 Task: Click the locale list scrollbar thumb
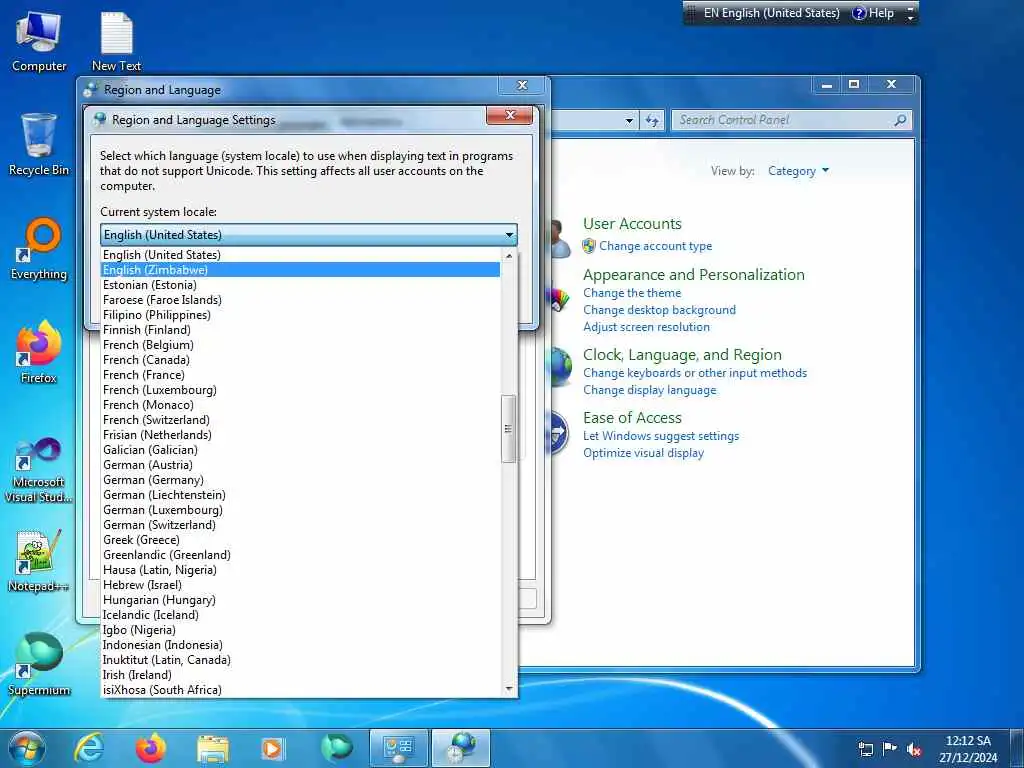coord(509,428)
